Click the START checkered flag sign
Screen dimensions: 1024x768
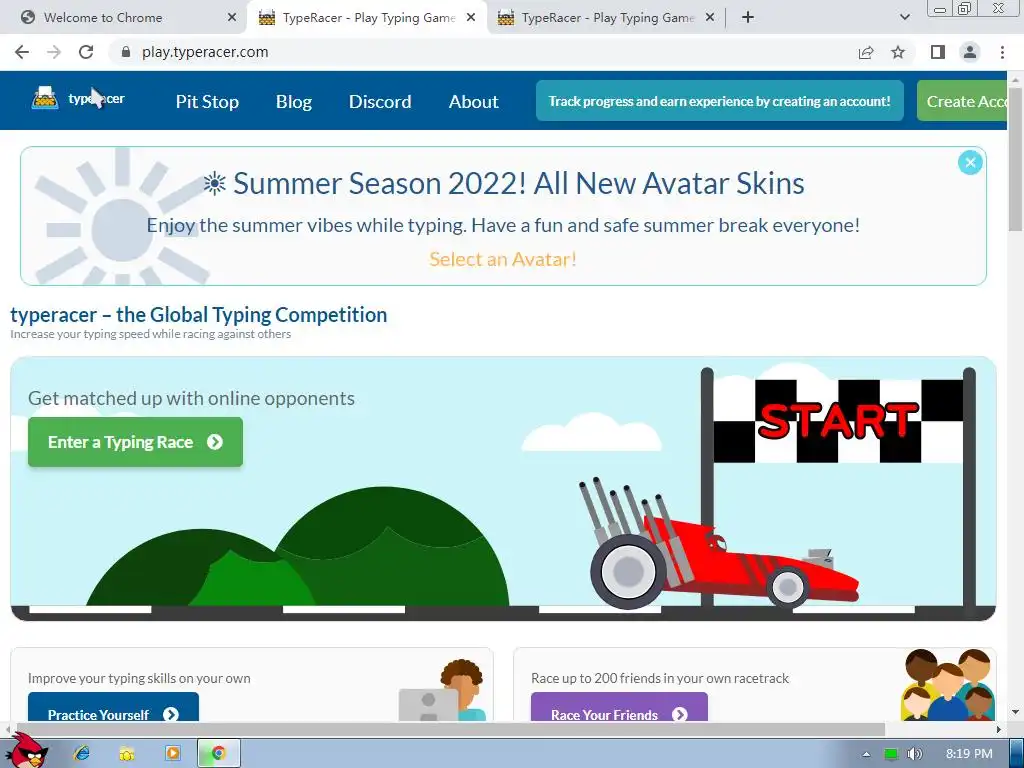(838, 421)
